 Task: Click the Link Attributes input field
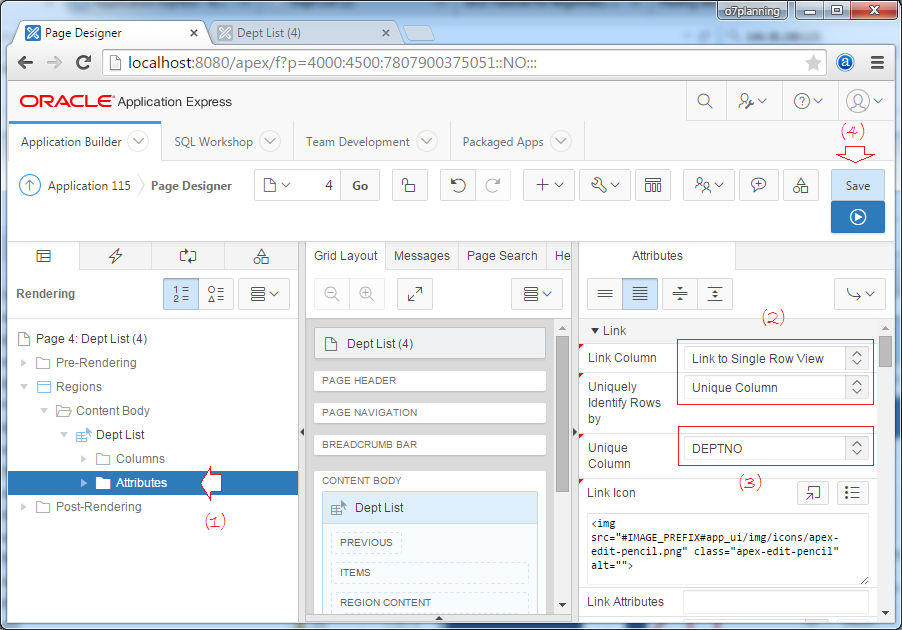click(775, 602)
